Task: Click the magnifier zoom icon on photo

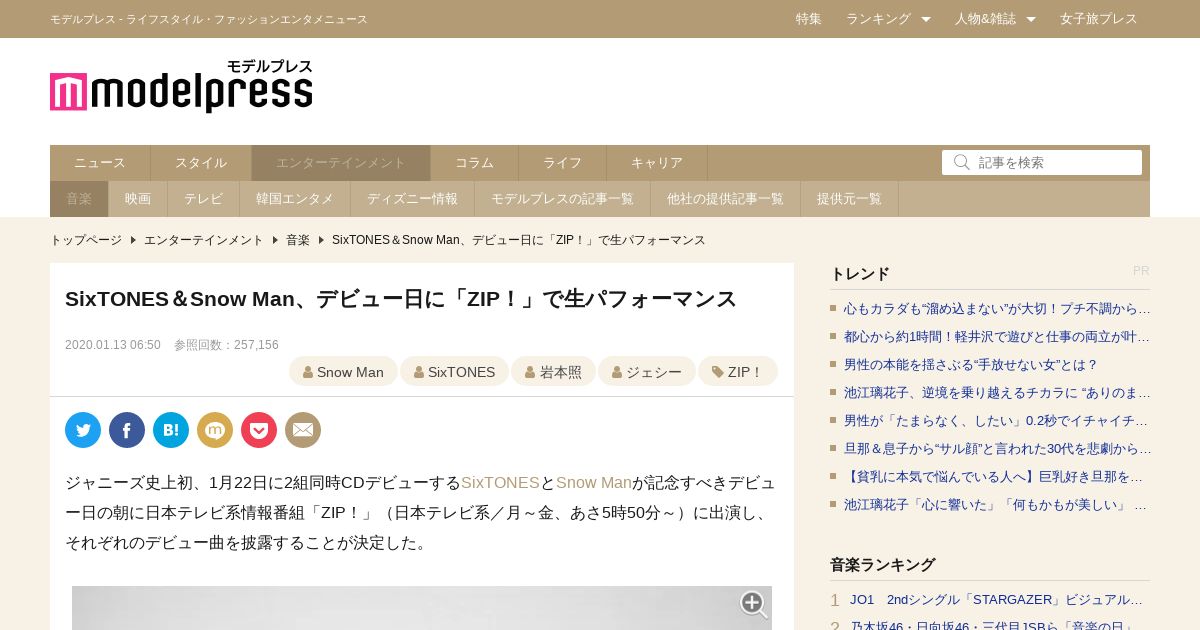Action: 753,604
